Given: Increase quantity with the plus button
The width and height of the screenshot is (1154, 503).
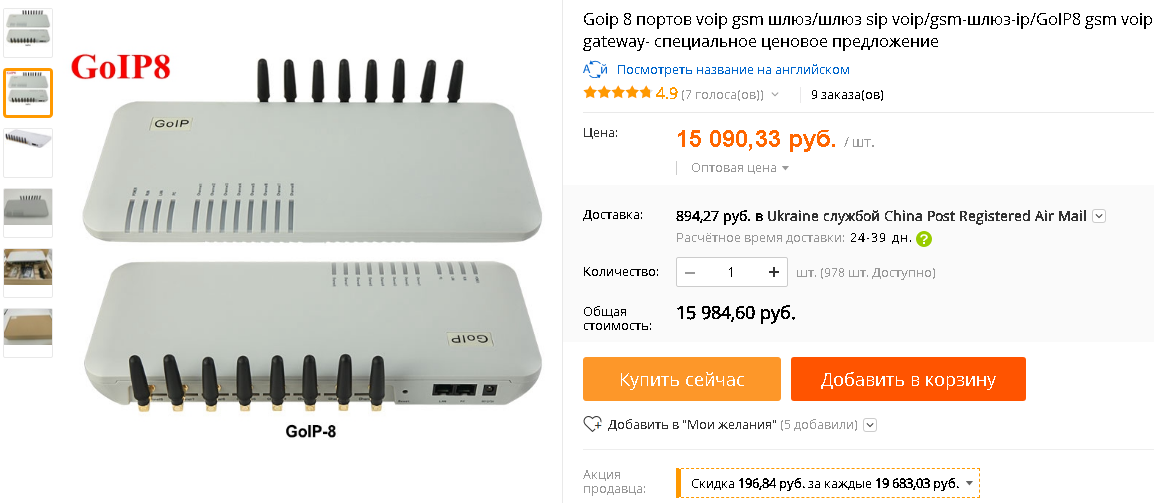Looking at the screenshot, I should click(x=774, y=272).
